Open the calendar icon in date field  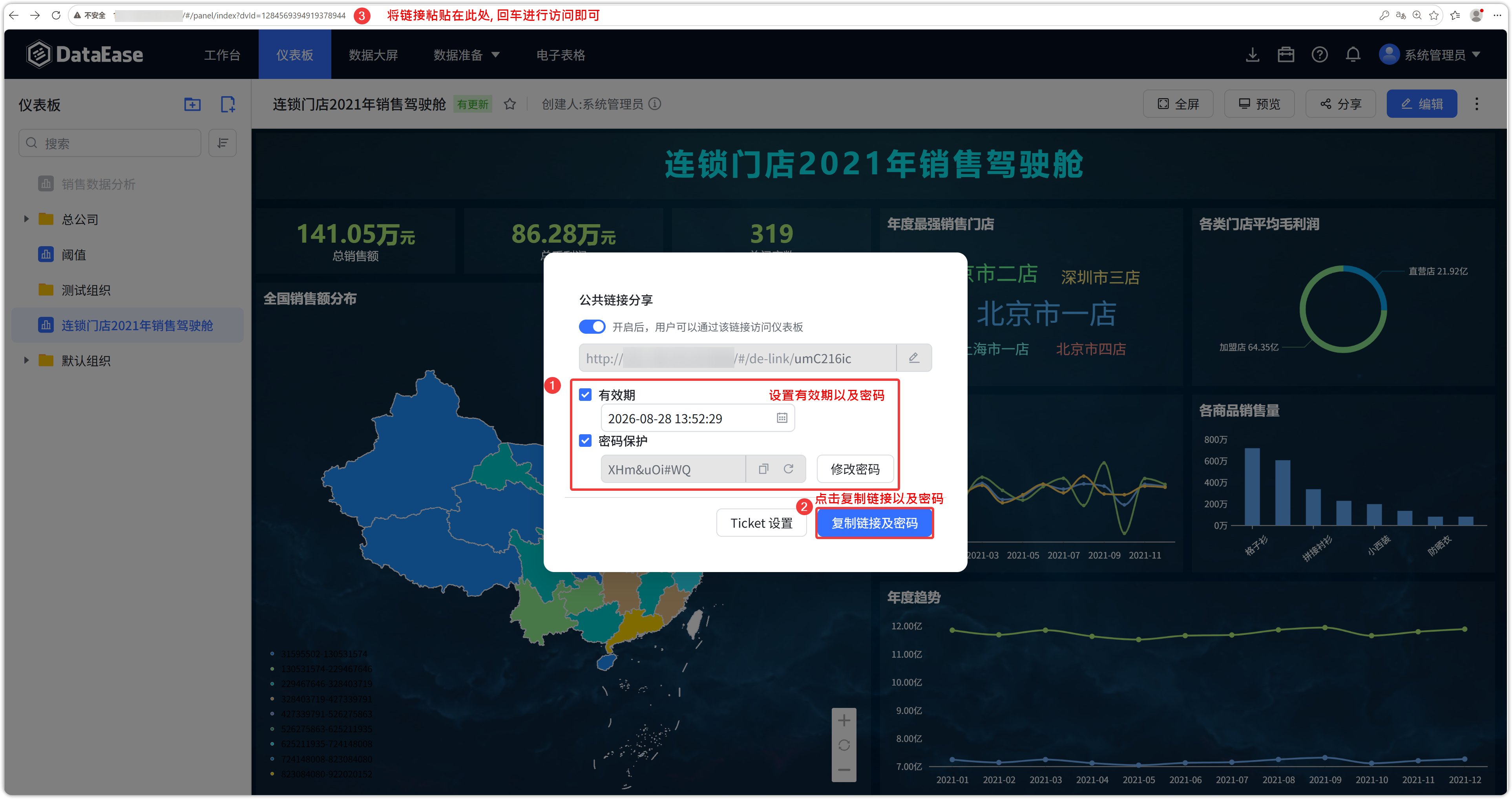(x=782, y=418)
